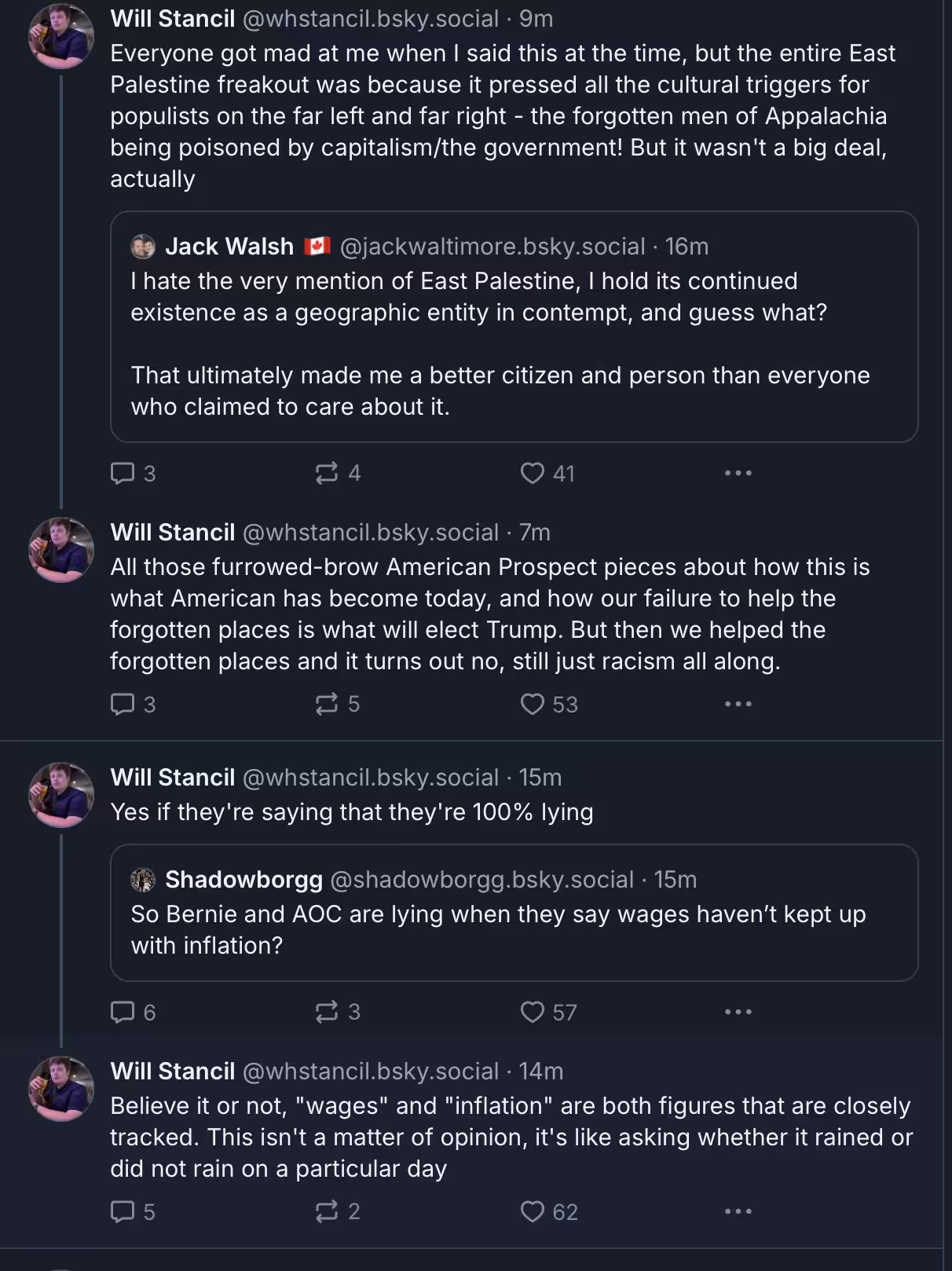
Task: Repost the wages and inflation post
Action: click(x=327, y=1211)
